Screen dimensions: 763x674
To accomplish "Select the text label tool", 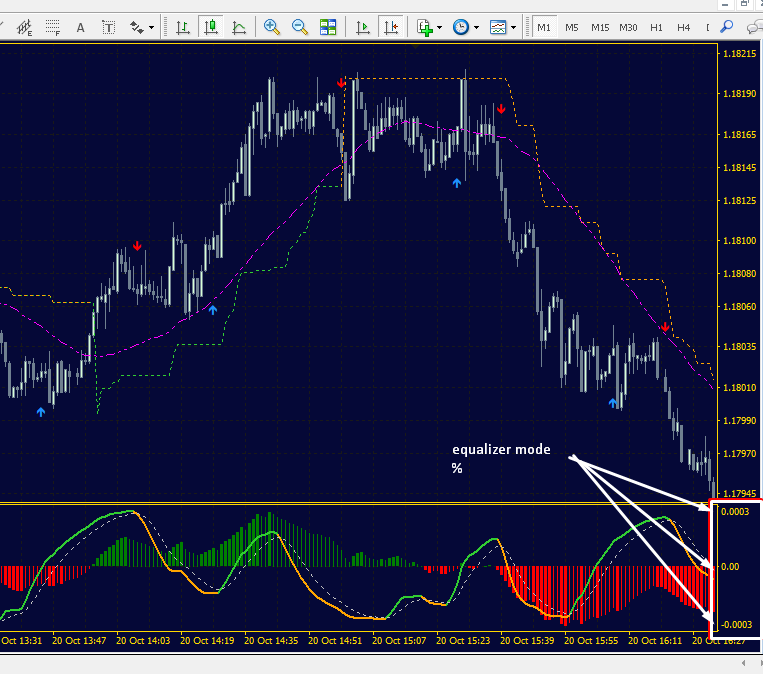I will [x=108, y=27].
